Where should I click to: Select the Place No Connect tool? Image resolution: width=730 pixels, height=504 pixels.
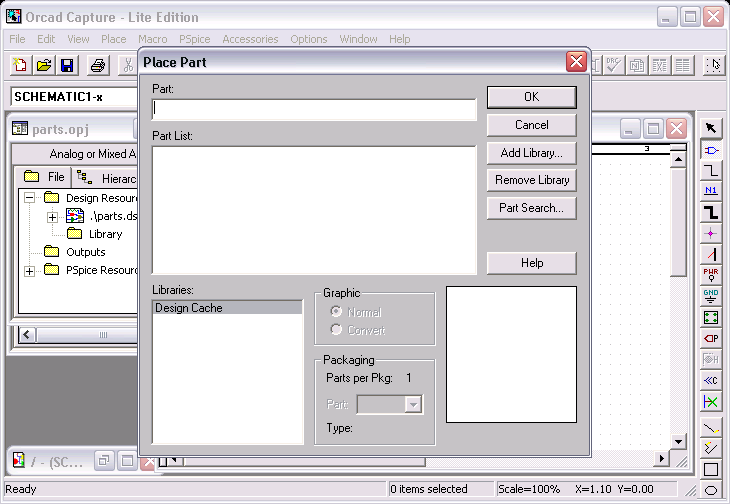point(710,401)
